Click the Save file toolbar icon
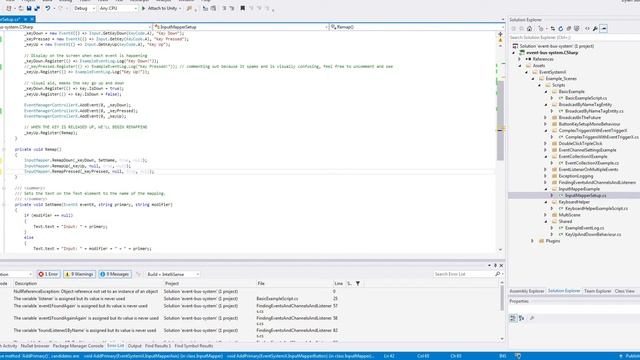 coord(29,8)
